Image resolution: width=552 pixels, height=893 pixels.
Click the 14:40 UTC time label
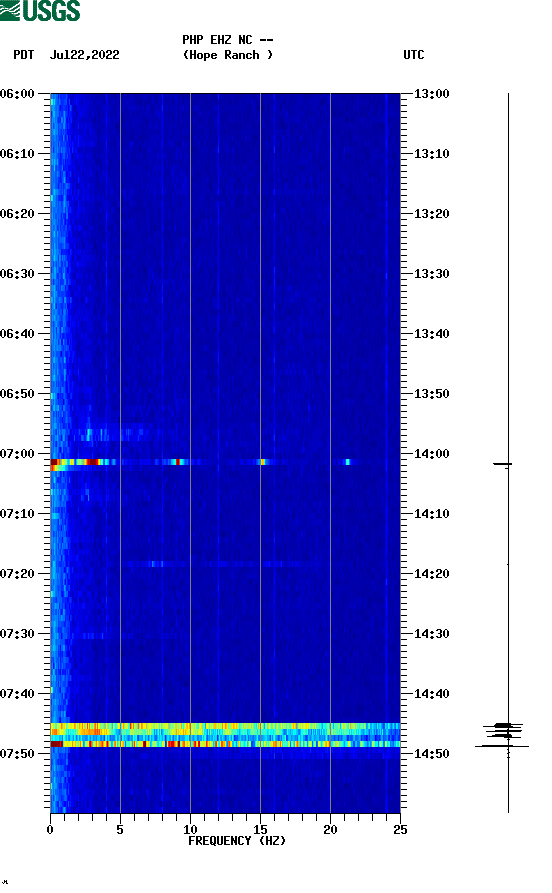tap(432, 694)
